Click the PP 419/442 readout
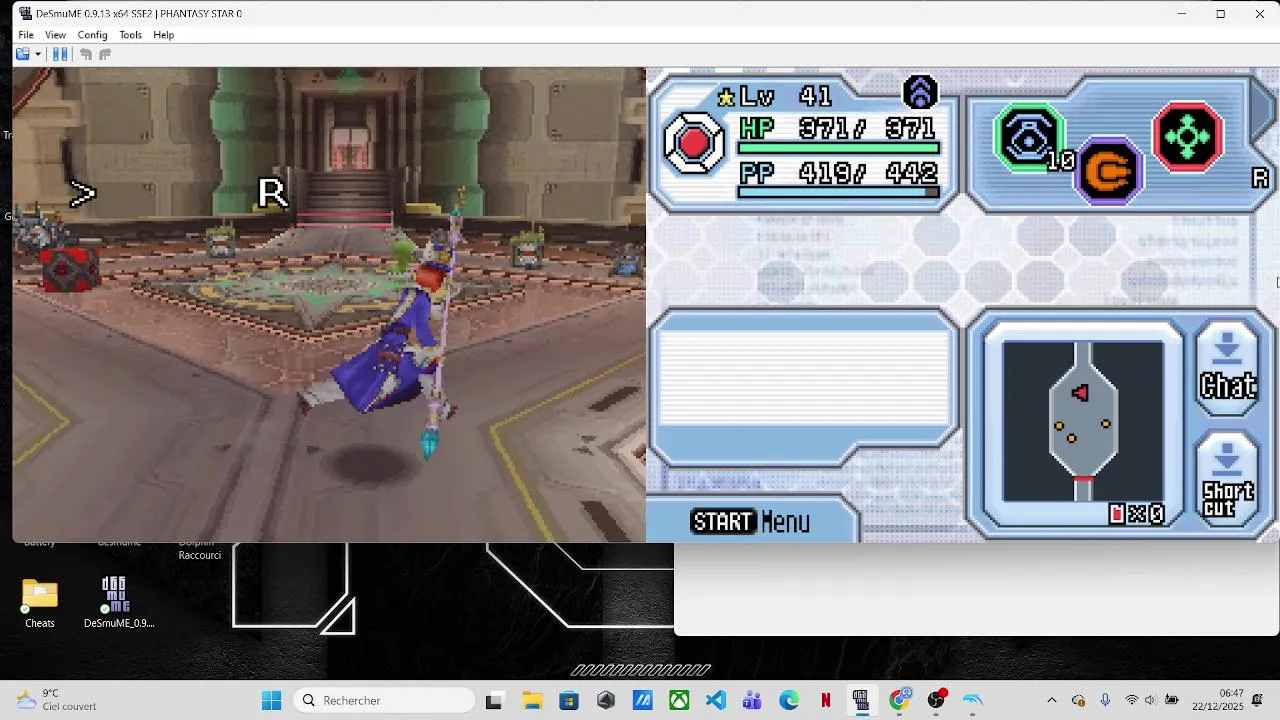 [838, 173]
